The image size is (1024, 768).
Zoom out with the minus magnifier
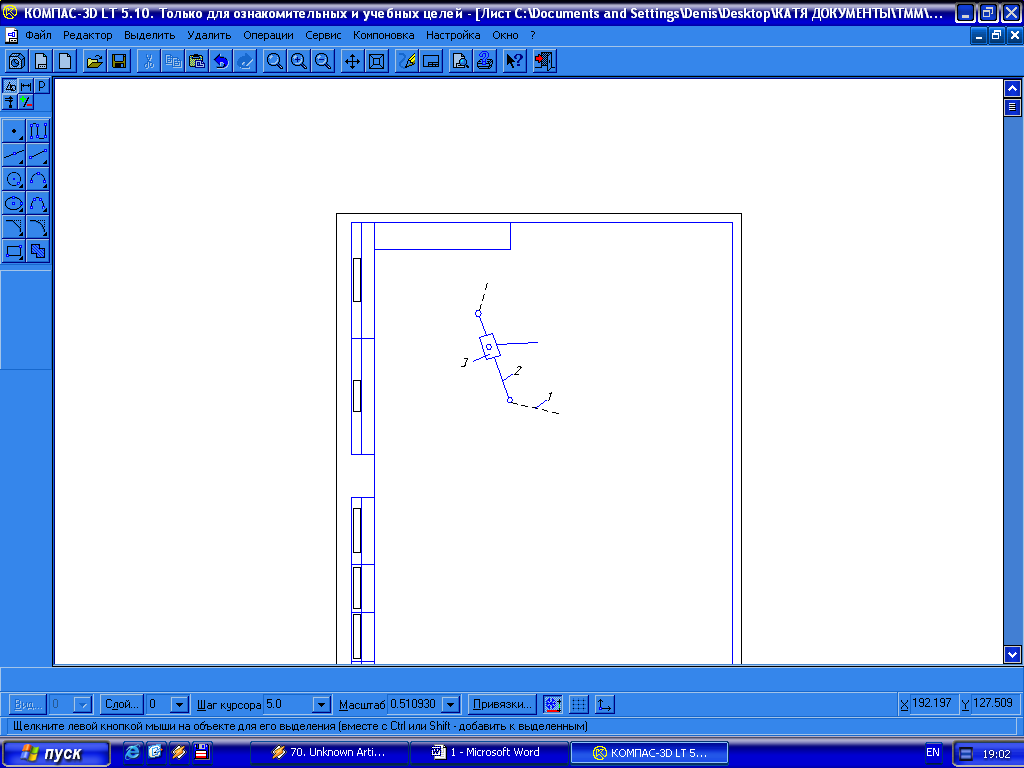[323, 61]
